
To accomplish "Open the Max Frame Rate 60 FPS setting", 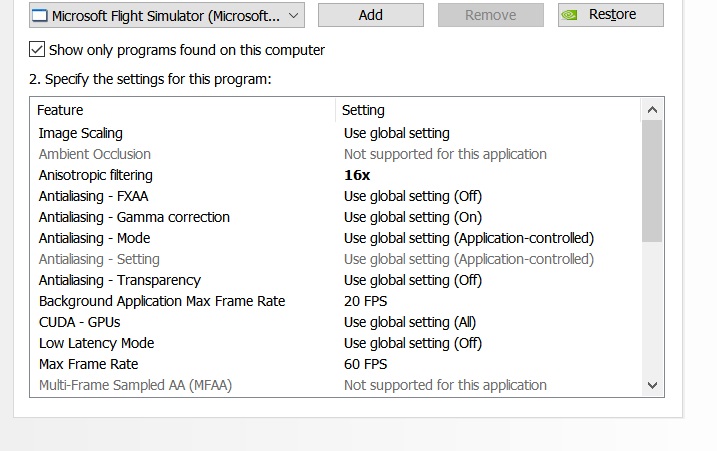I will click(365, 364).
